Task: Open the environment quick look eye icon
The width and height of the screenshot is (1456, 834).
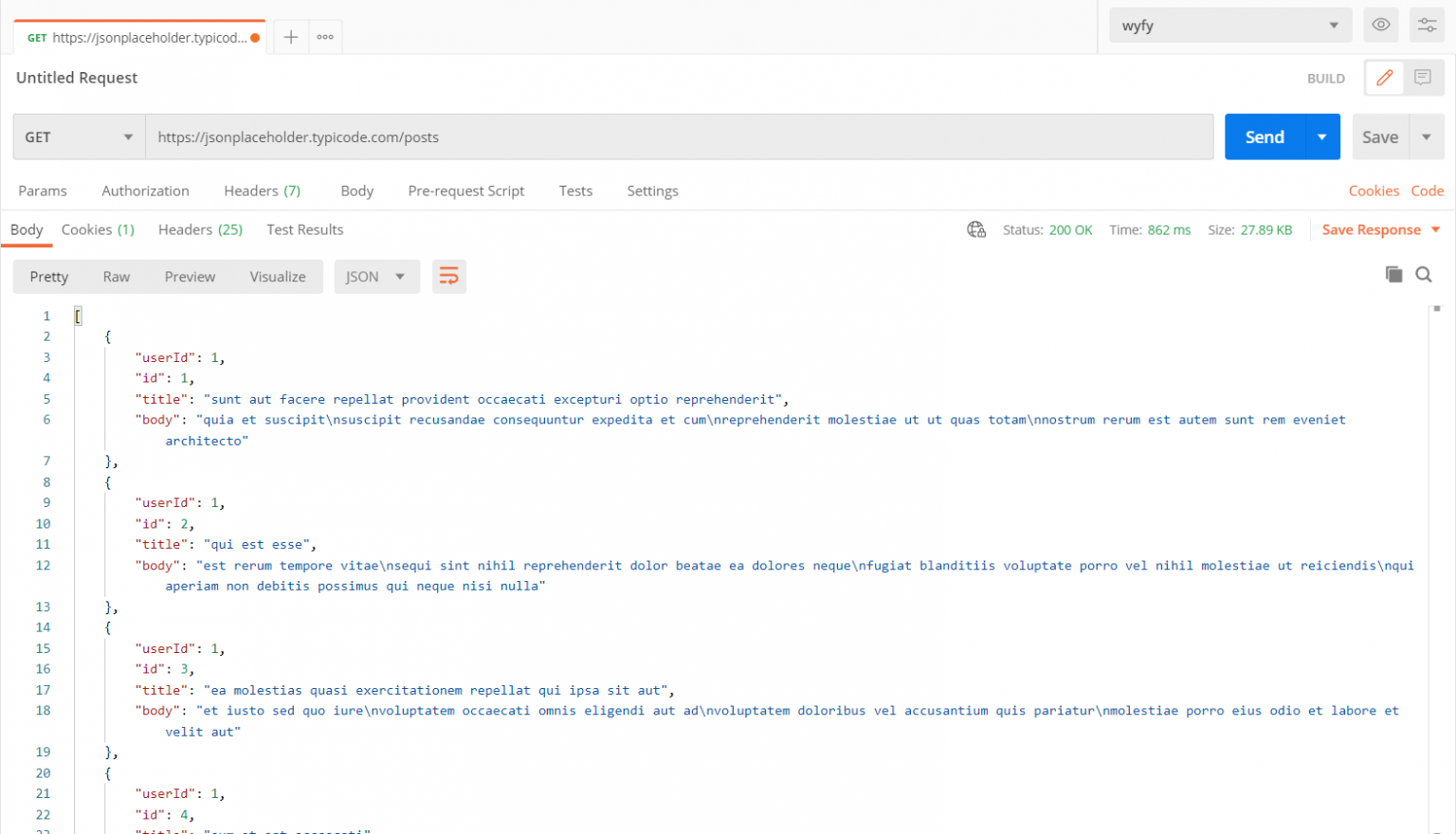Action: coord(1381,25)
